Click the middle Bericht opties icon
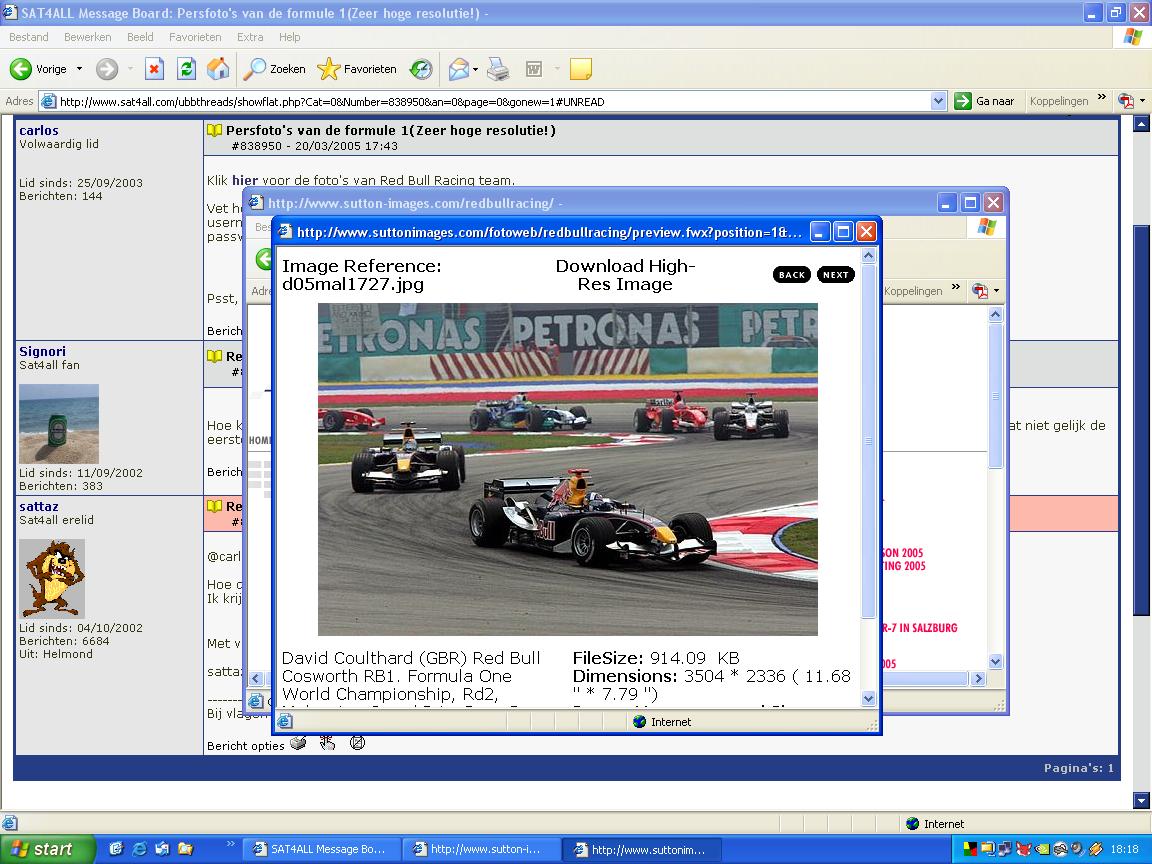 (328, 743)
